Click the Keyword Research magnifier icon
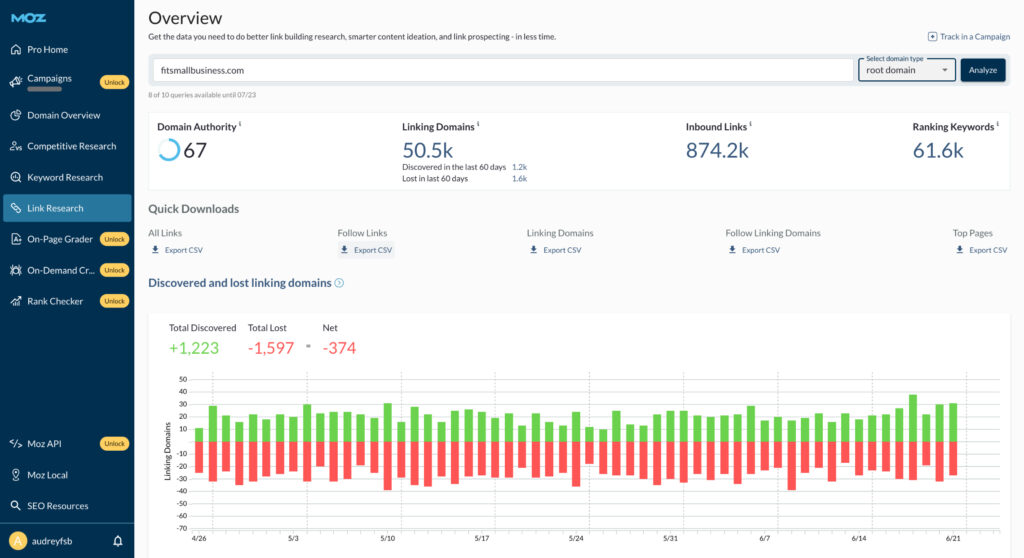 pyautogui.click(x=16, y=177)
